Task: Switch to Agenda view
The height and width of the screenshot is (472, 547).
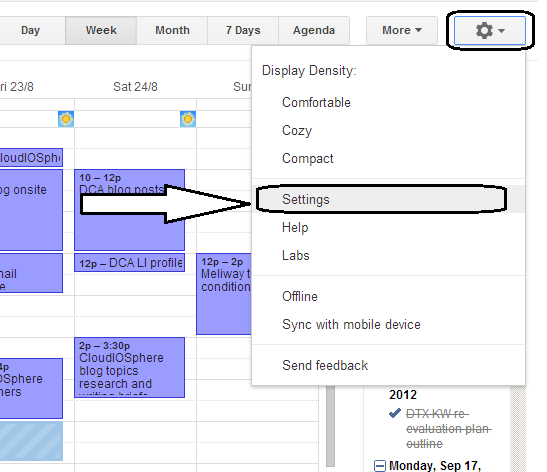Action: coord(314,30)
